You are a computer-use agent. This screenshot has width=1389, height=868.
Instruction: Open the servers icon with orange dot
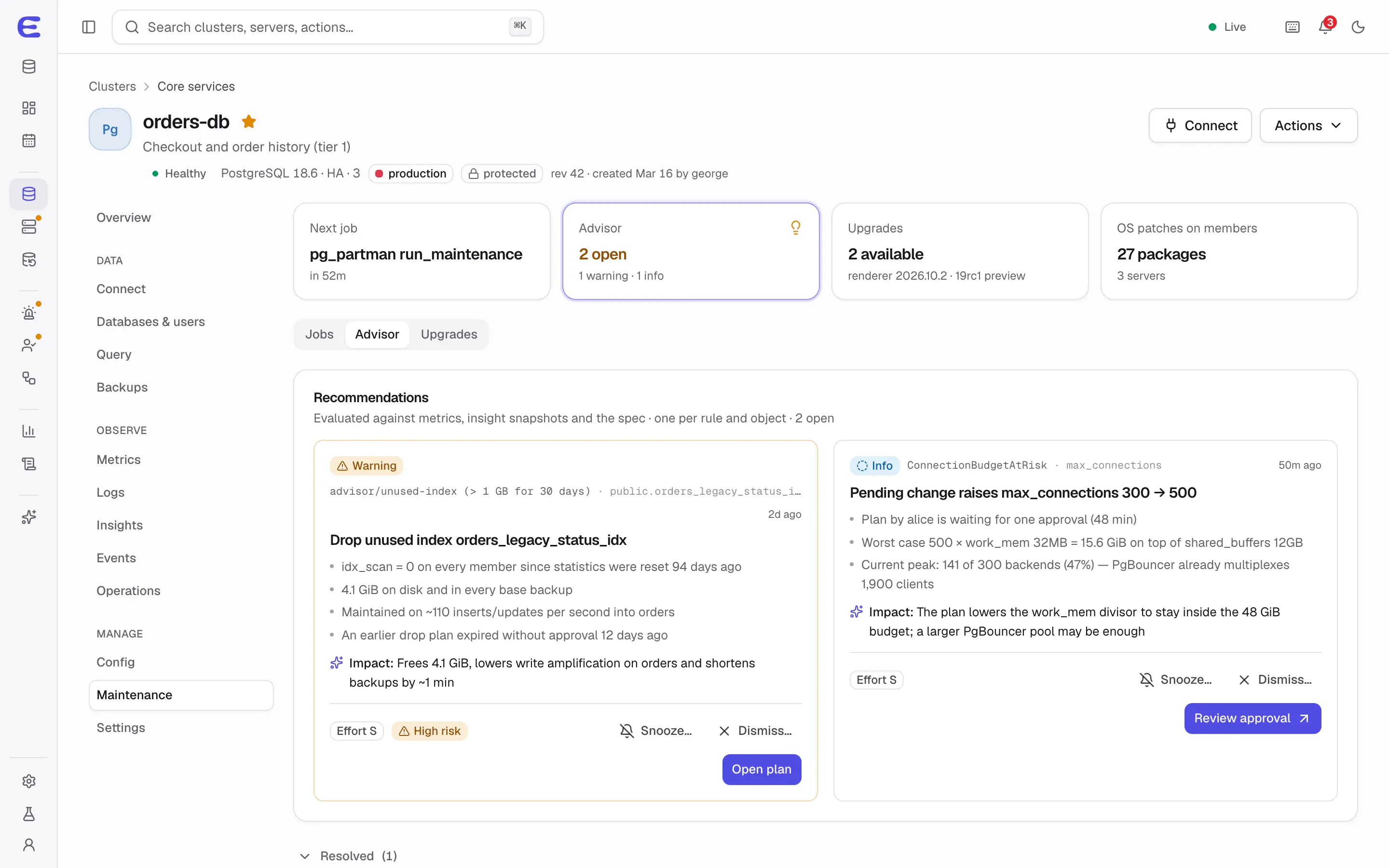pos(29,227)
